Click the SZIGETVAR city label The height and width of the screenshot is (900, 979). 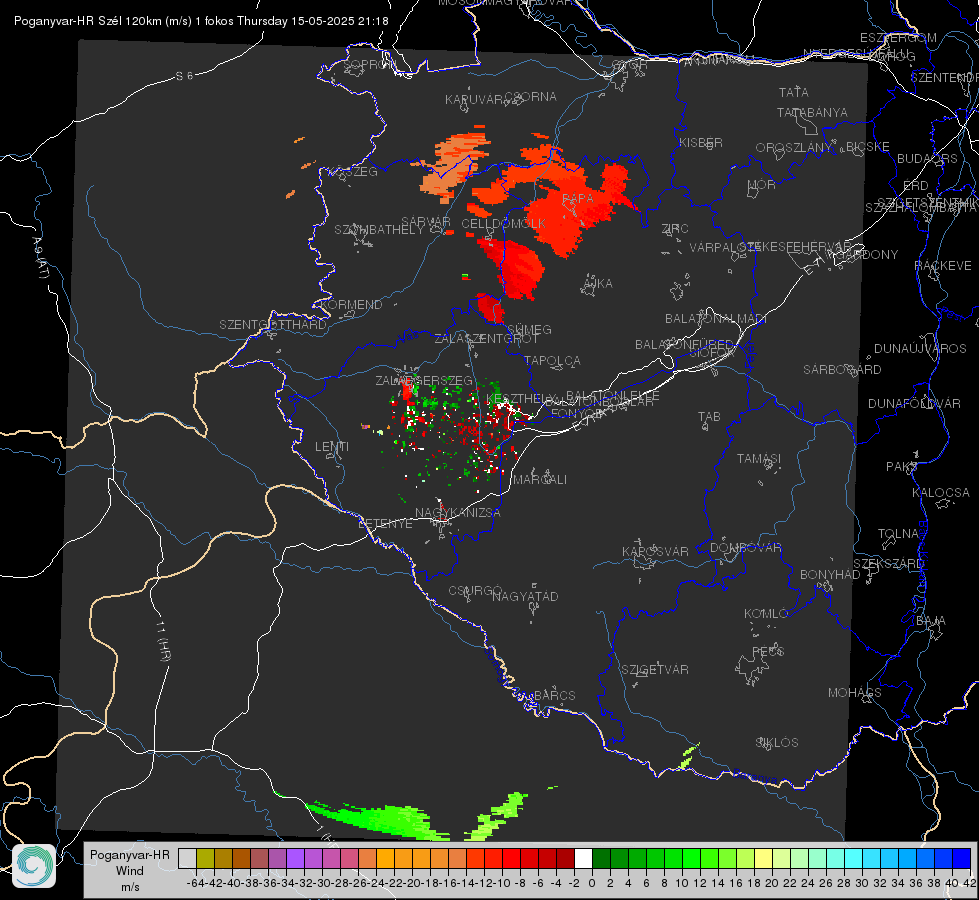pyautogui.click(x=655, y=670)
